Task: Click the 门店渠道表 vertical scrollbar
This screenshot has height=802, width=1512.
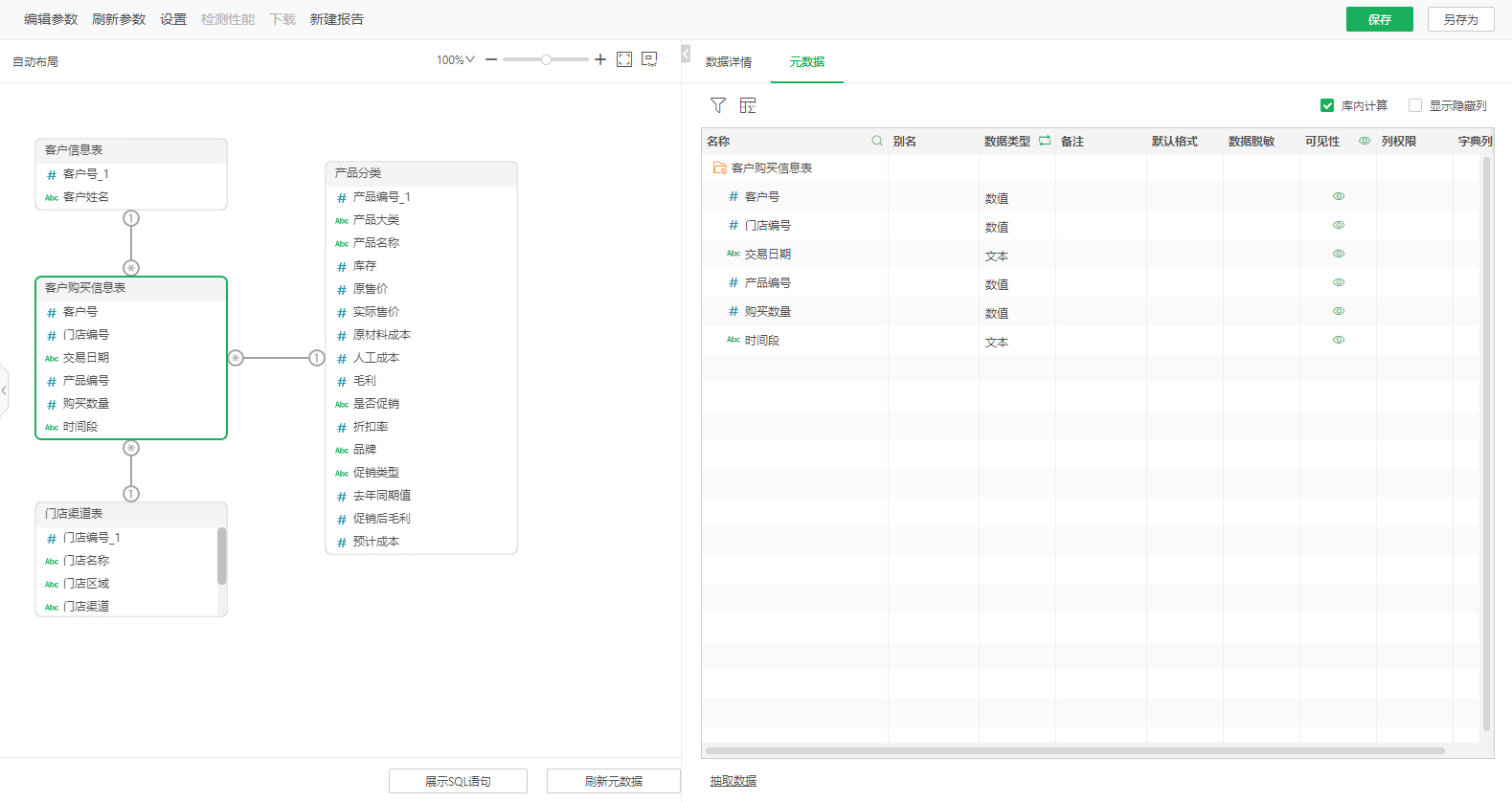Action: coord(221,555)
